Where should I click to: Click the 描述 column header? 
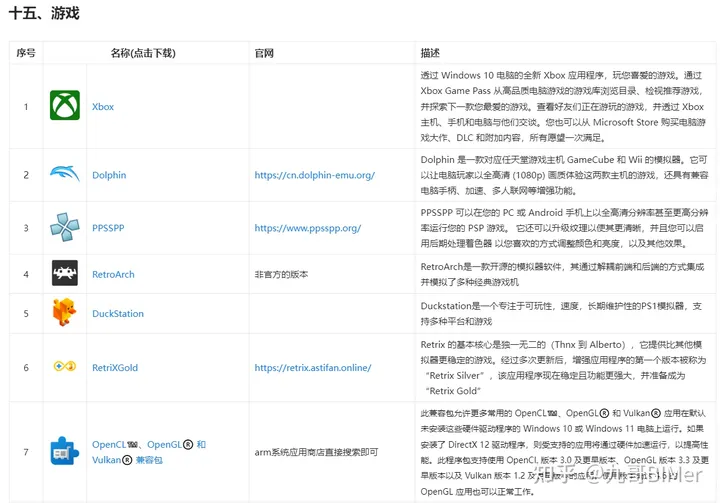(x=430, y=53)
